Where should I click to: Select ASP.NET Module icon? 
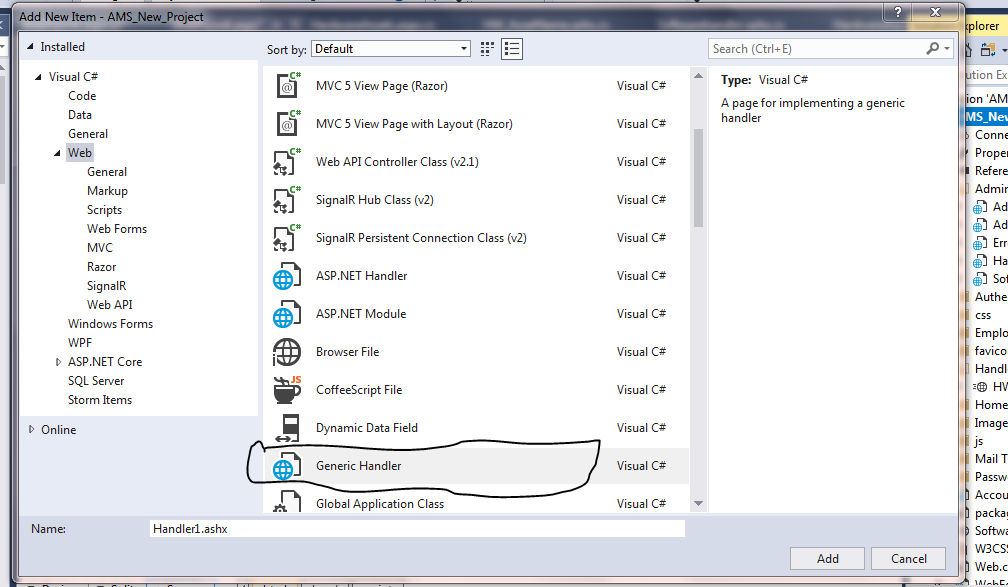point(287,314)
